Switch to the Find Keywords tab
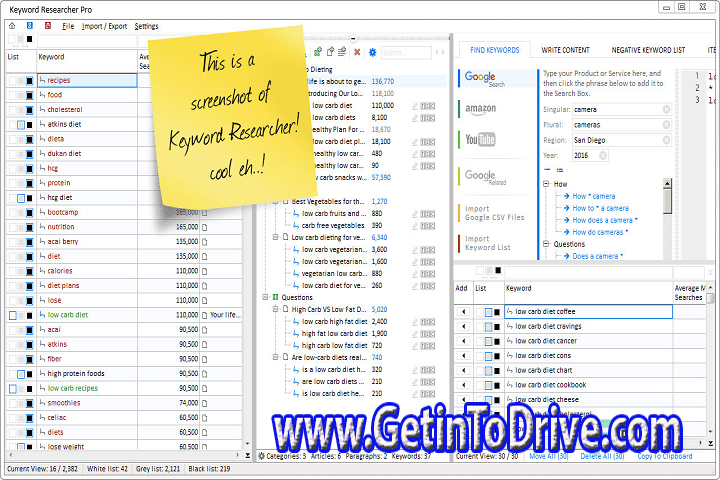The image size is (720, 480). [x=495, y=50]
